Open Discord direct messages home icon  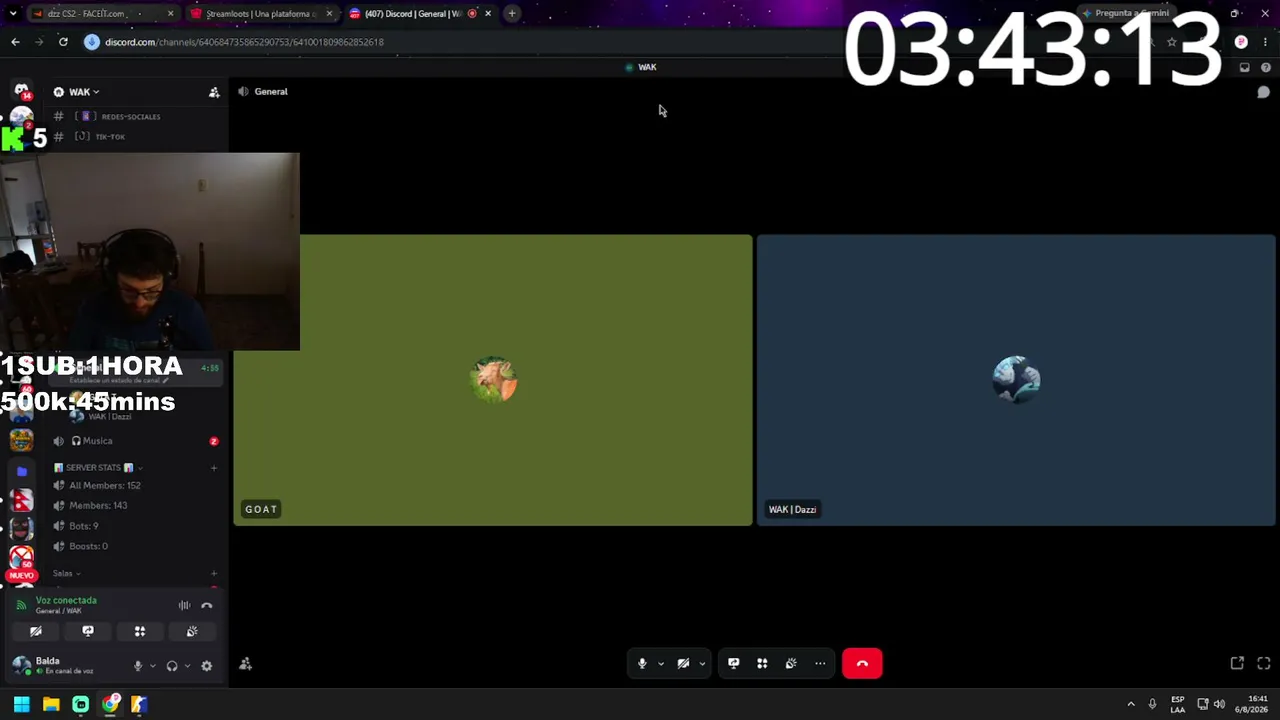click(x=21, y=91)
